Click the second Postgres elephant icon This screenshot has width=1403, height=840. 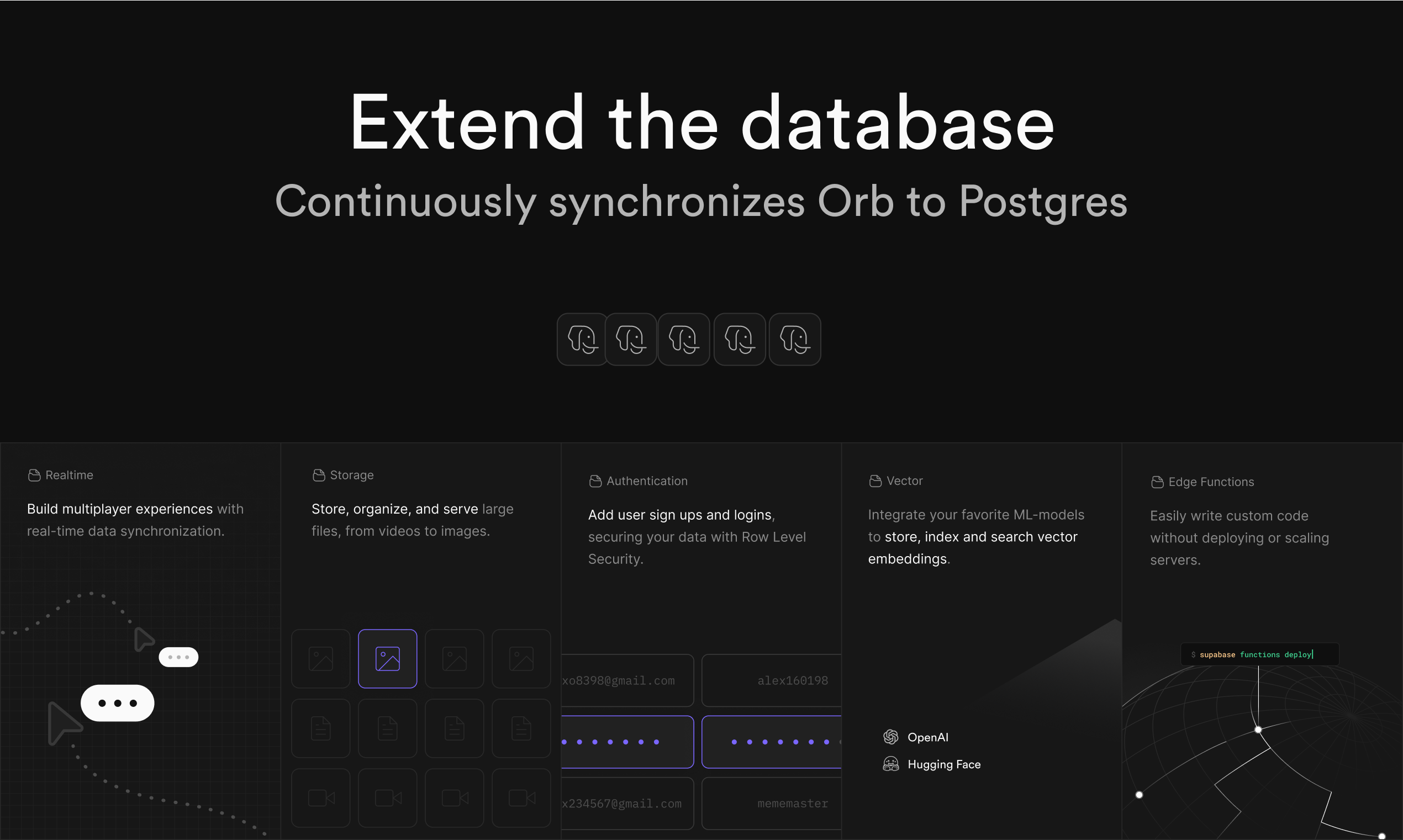pos(630,339)
